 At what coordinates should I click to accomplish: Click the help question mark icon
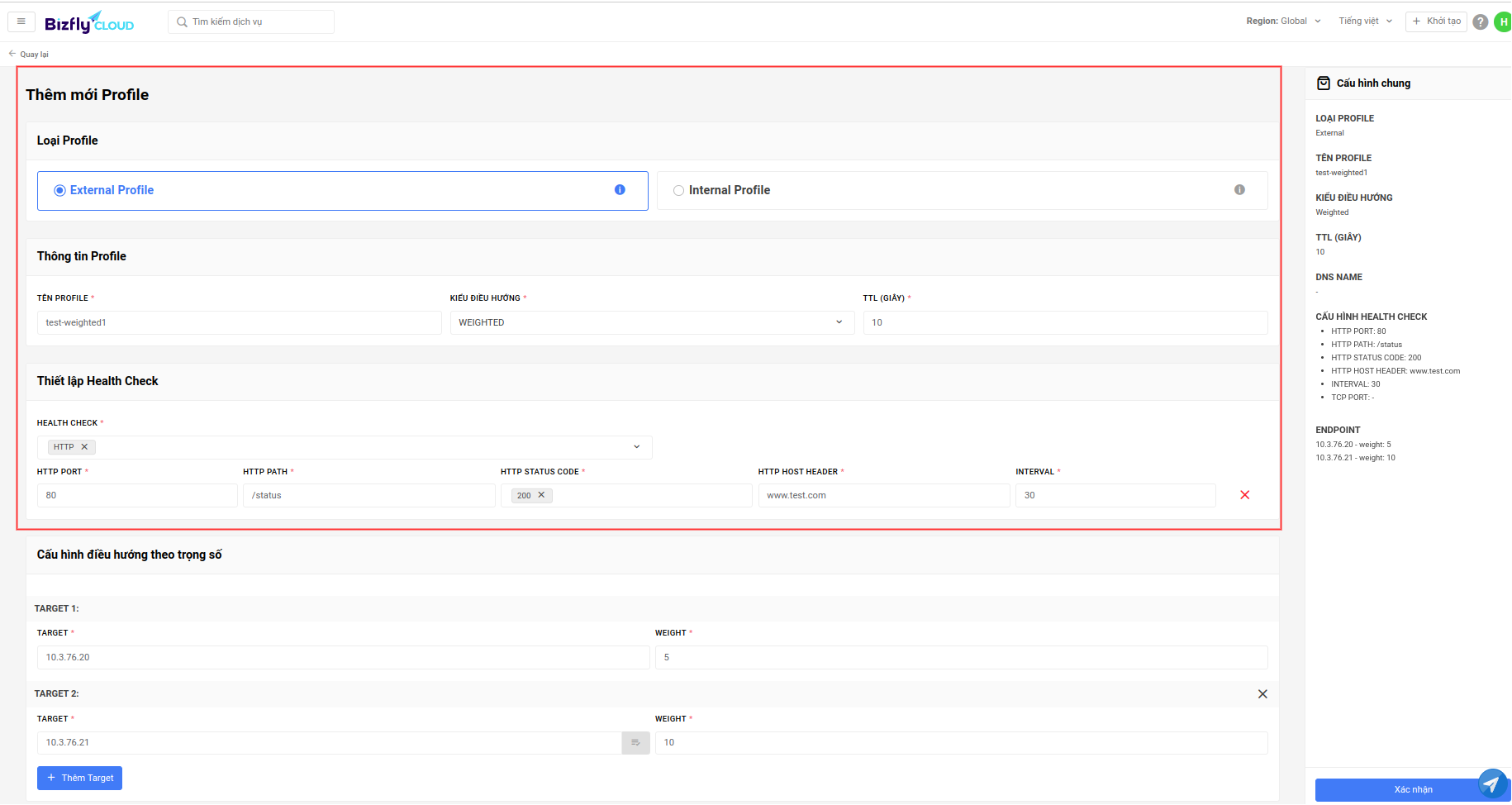[x=1481, y=22]
